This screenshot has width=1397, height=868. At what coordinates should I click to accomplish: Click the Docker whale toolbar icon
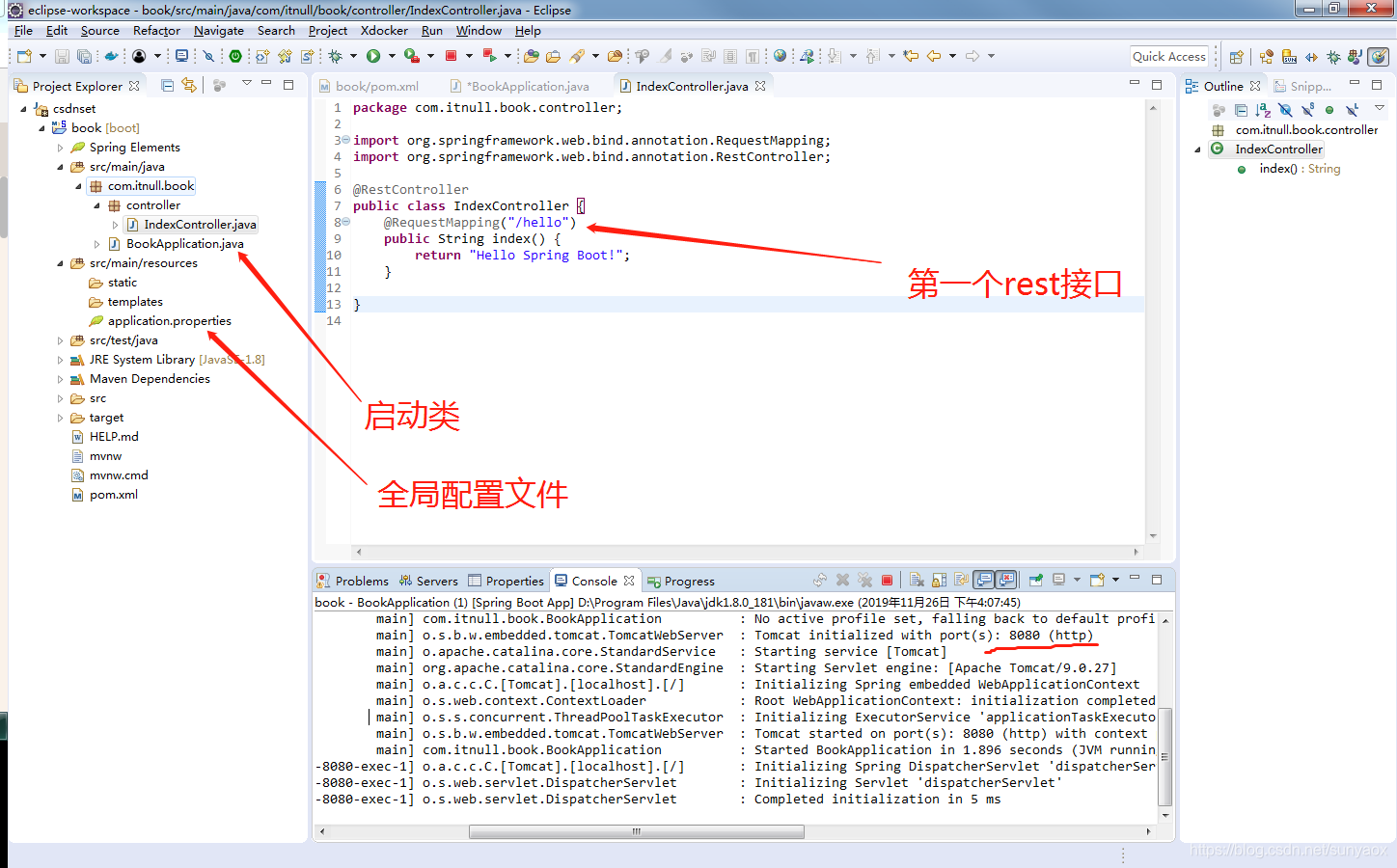point(111,56)
